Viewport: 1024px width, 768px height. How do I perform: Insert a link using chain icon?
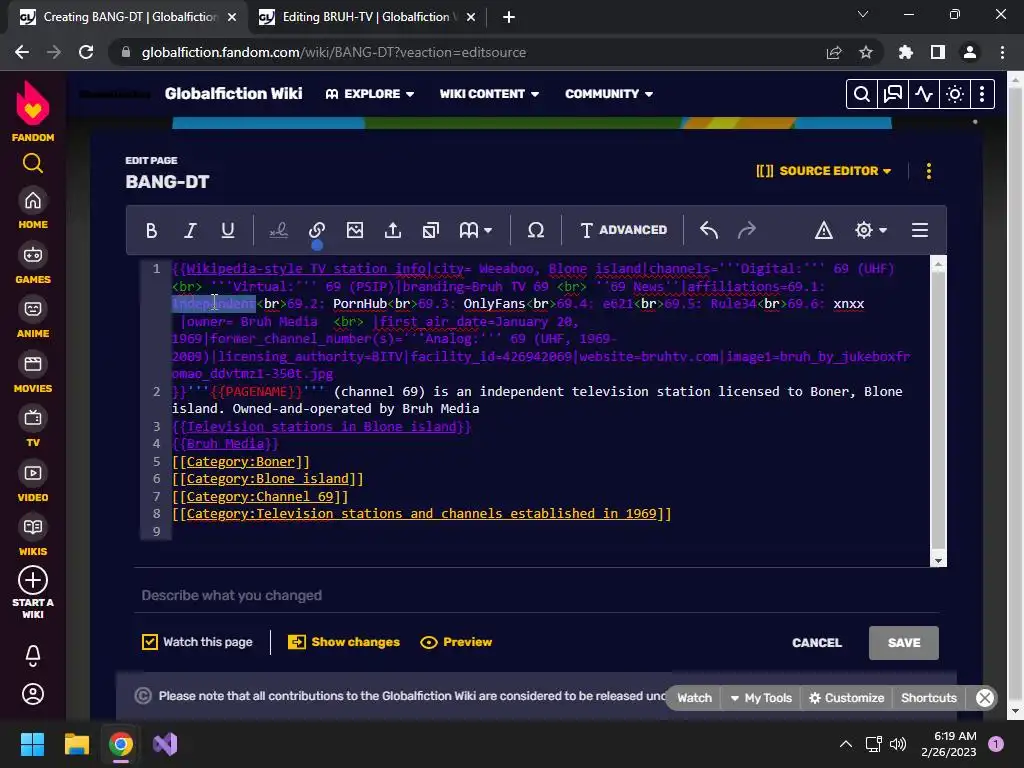point(317,230)
